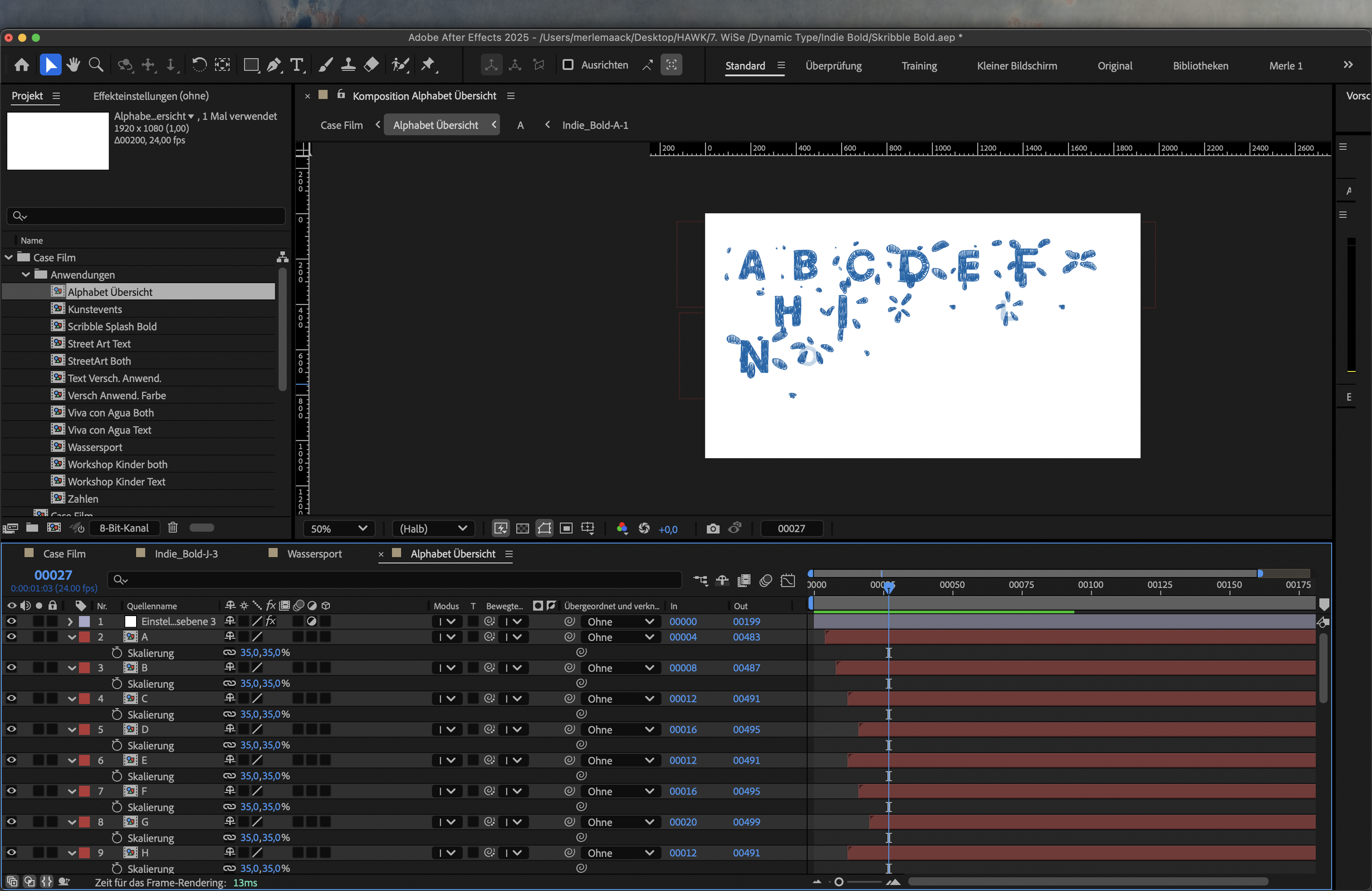Image resolution: width=1372 pixels, height=891 pixels.
Task: Toggle visibility of layer D
Action: (x=11, y=729)
